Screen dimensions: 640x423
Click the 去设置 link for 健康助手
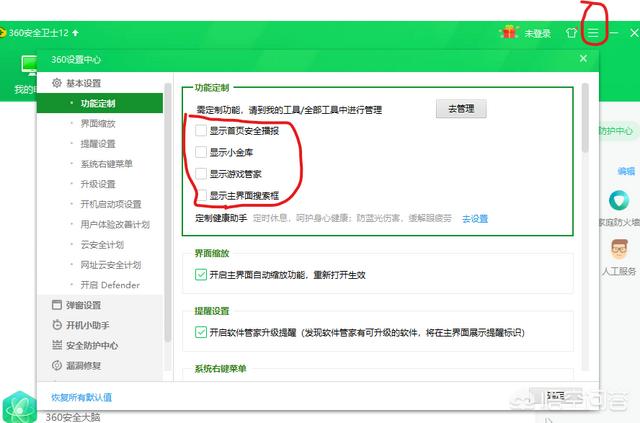click(x=475, y=219)
